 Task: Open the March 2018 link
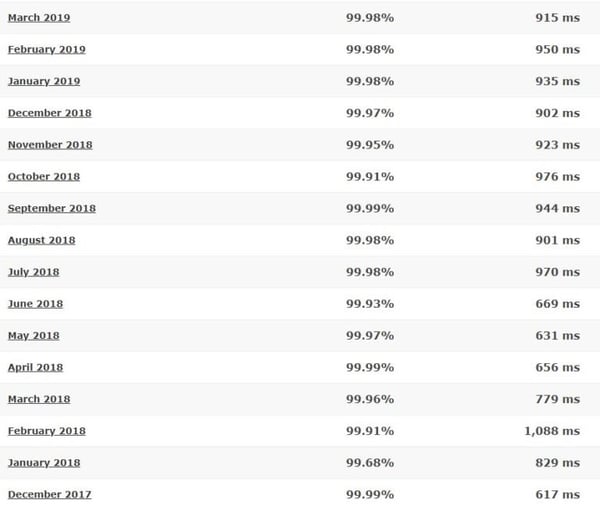(x=39, y=400)
